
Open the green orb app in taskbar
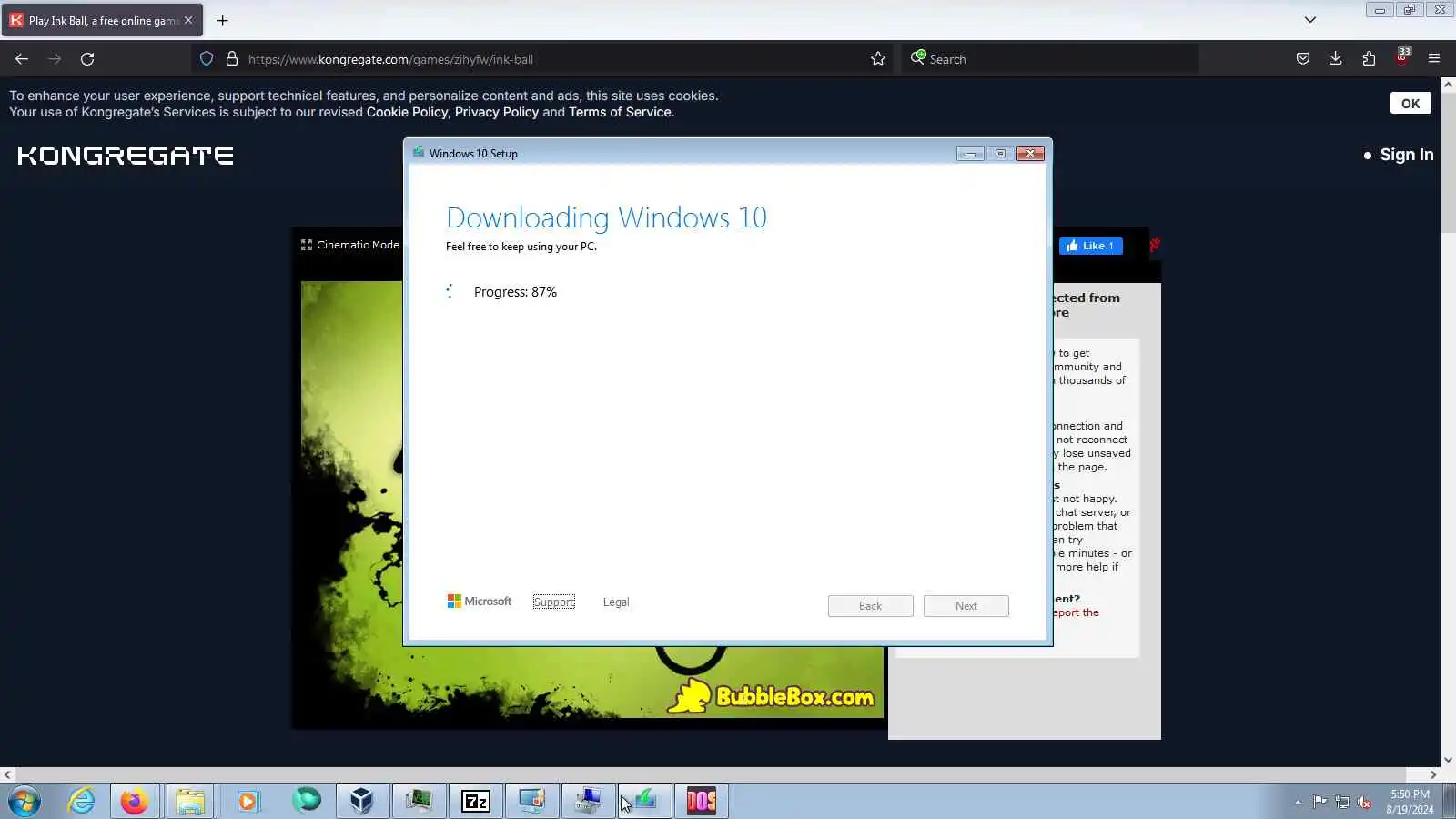pyautogui.click(x=307, y=802)
